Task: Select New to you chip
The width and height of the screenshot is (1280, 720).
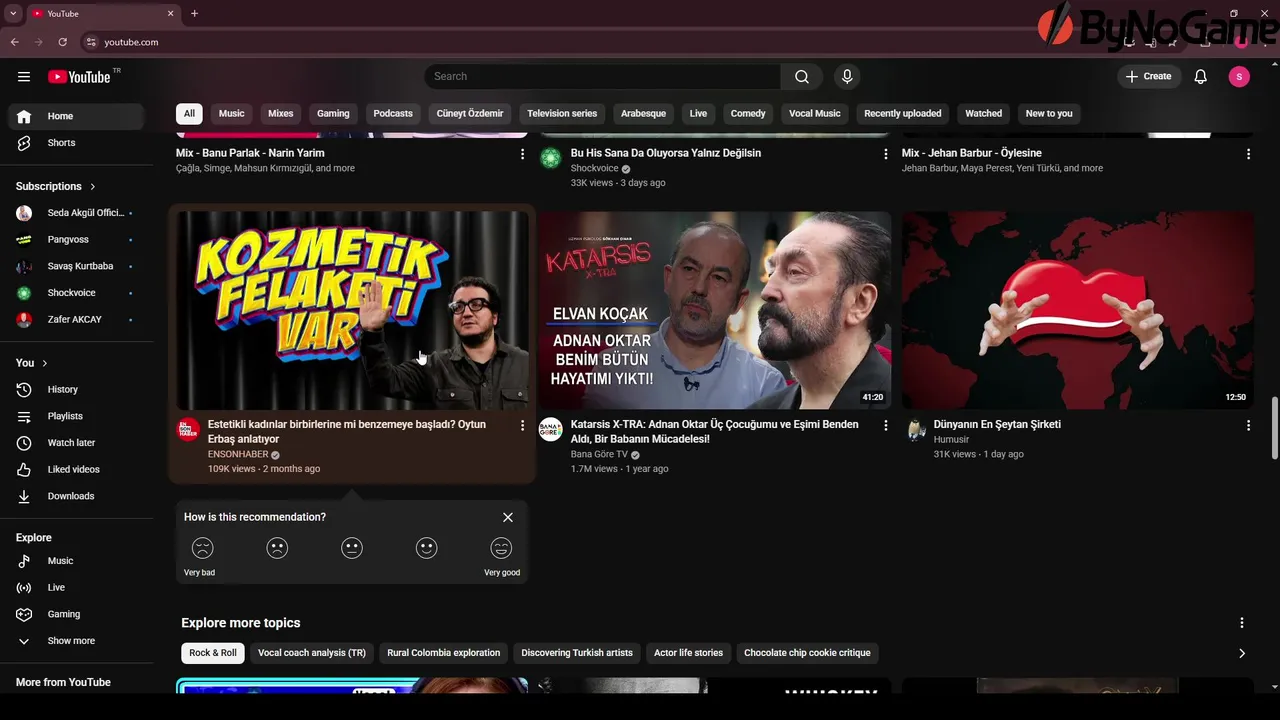Action: [x=1049, y=114]
